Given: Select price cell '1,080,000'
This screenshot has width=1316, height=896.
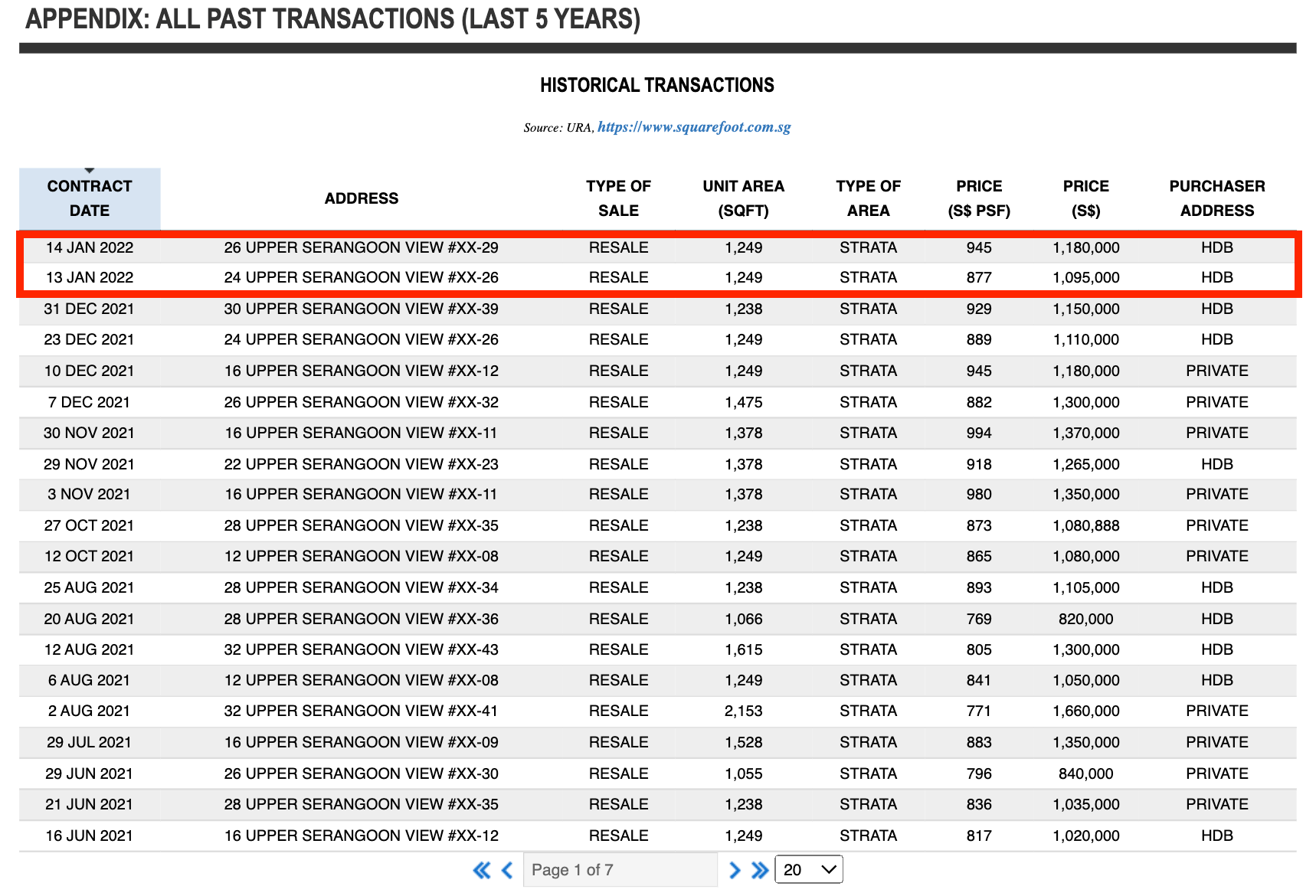Looking at the screenshot, I should 1086,556.
